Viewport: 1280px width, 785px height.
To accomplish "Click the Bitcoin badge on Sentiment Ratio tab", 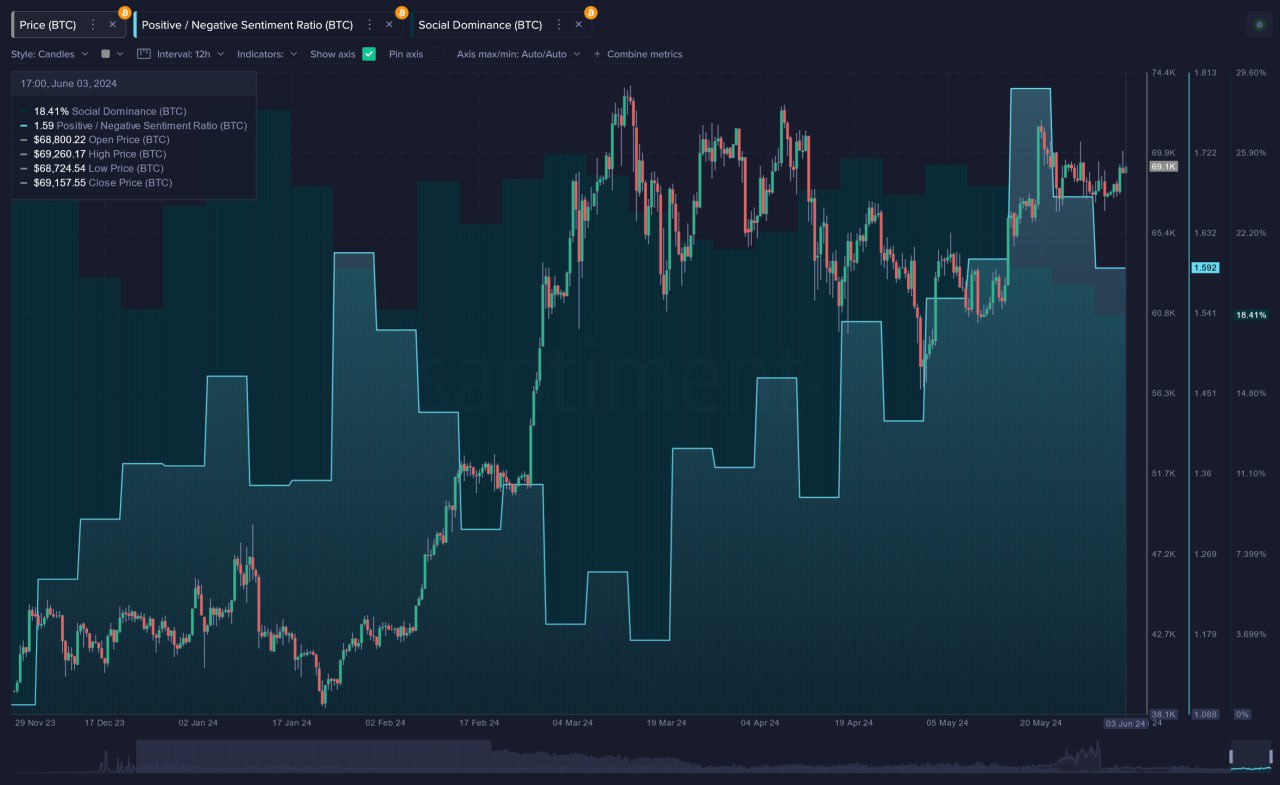I will 401,12.
